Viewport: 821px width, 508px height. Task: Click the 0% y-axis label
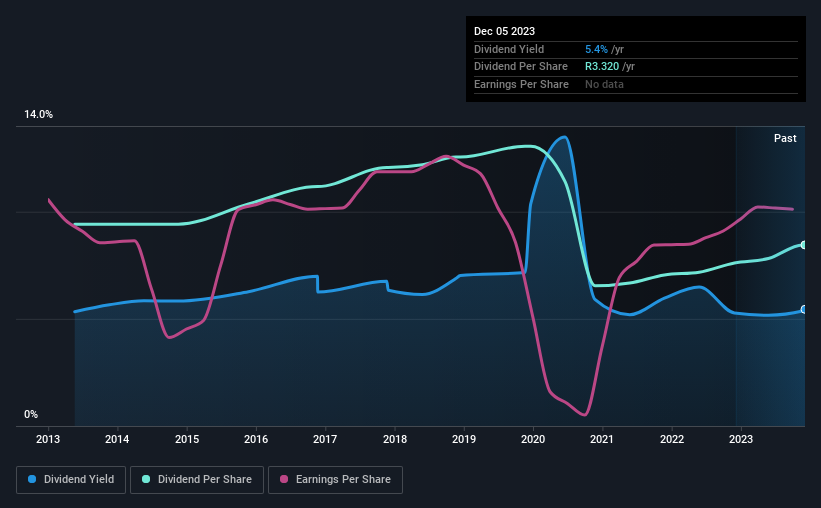click(x=31, y=414)
